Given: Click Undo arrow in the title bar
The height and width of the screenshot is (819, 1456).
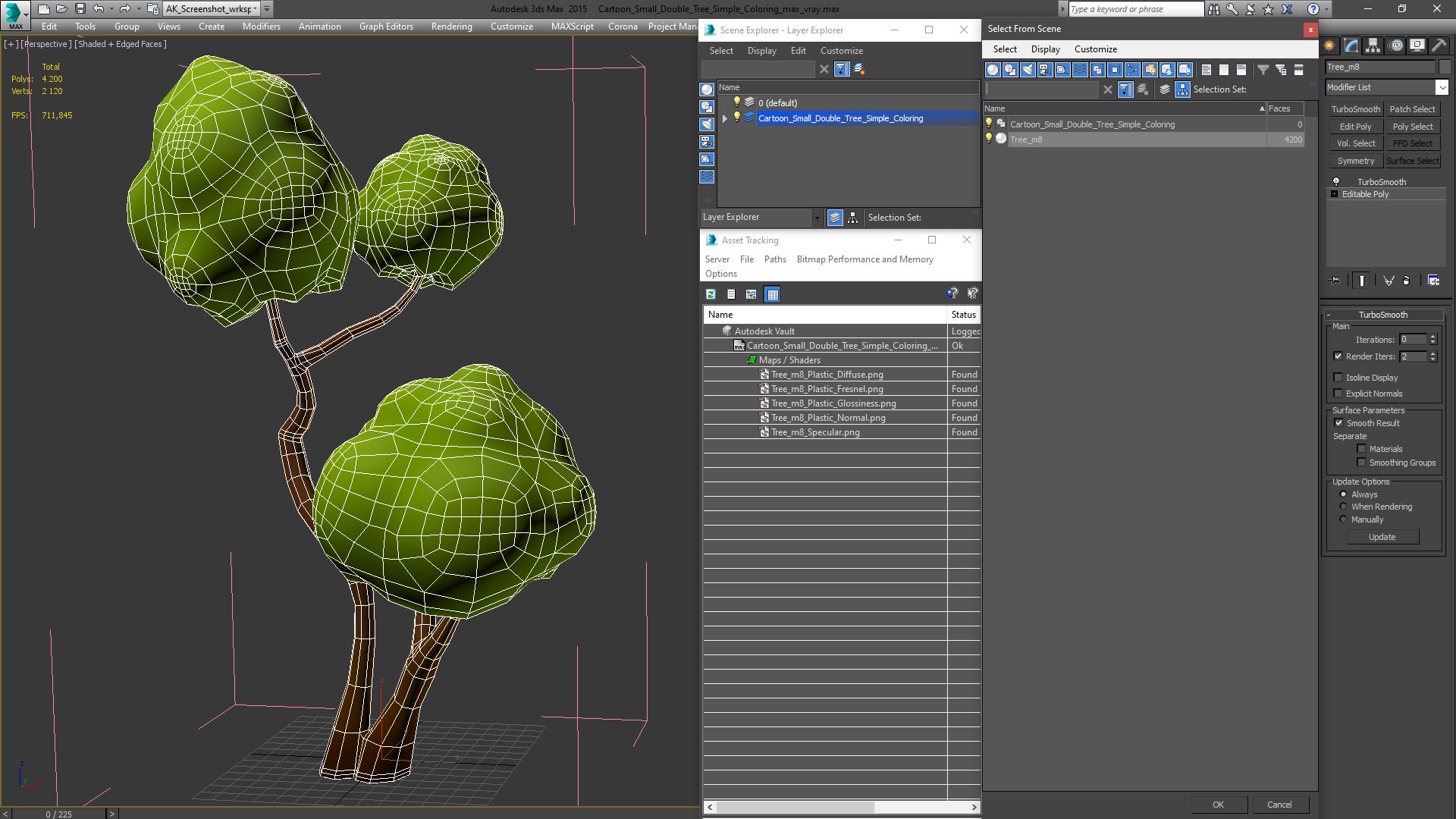Looking at the screenshot, I should 99,9.
